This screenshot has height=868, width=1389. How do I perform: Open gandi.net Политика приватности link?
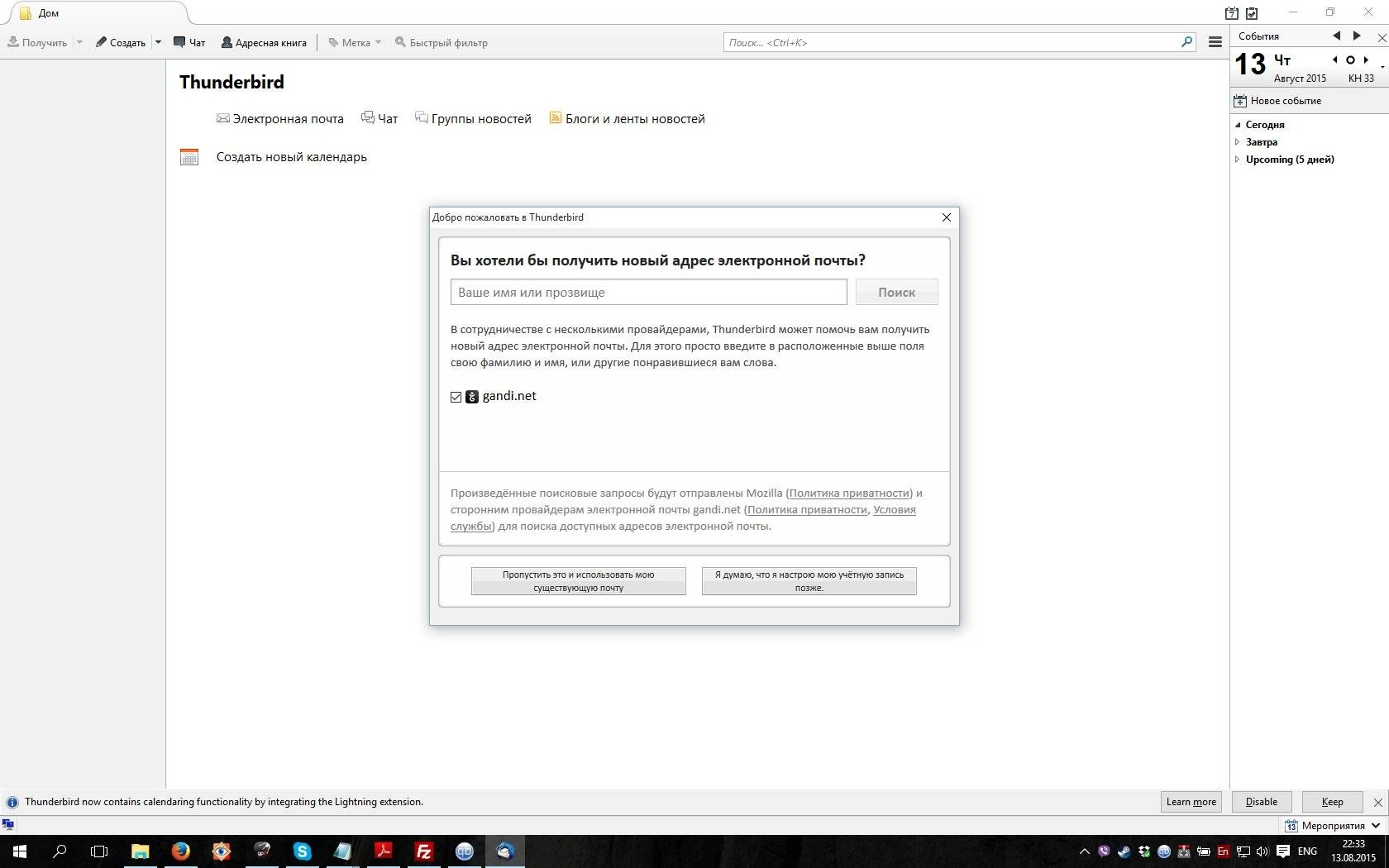(x=807, y=510)
